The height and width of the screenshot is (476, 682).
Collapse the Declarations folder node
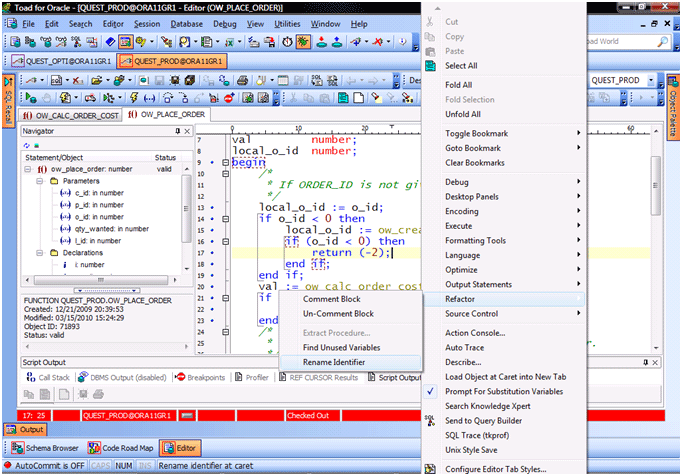point(40,253)
